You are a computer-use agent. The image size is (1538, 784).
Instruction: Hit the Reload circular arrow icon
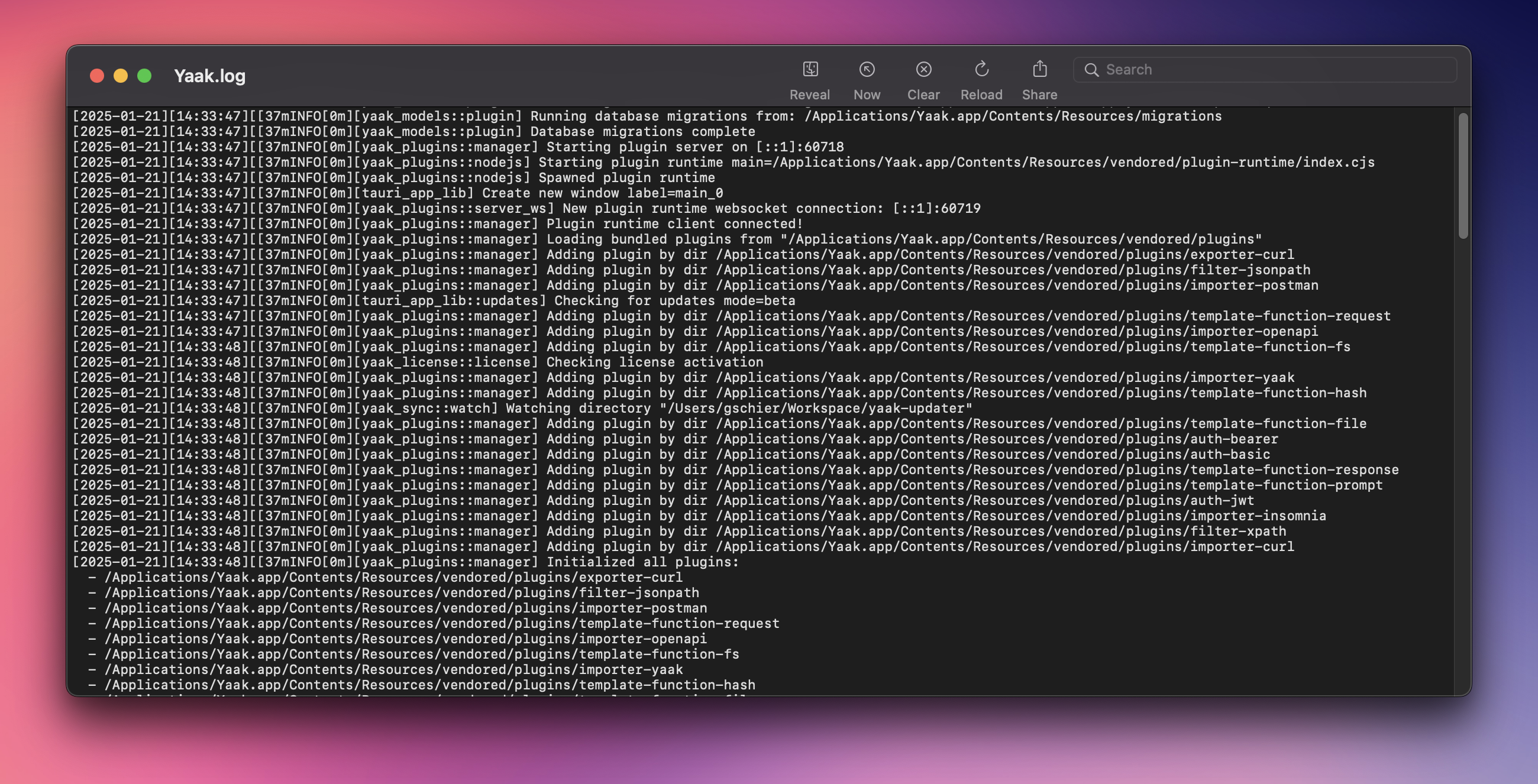tap(981, 69)
